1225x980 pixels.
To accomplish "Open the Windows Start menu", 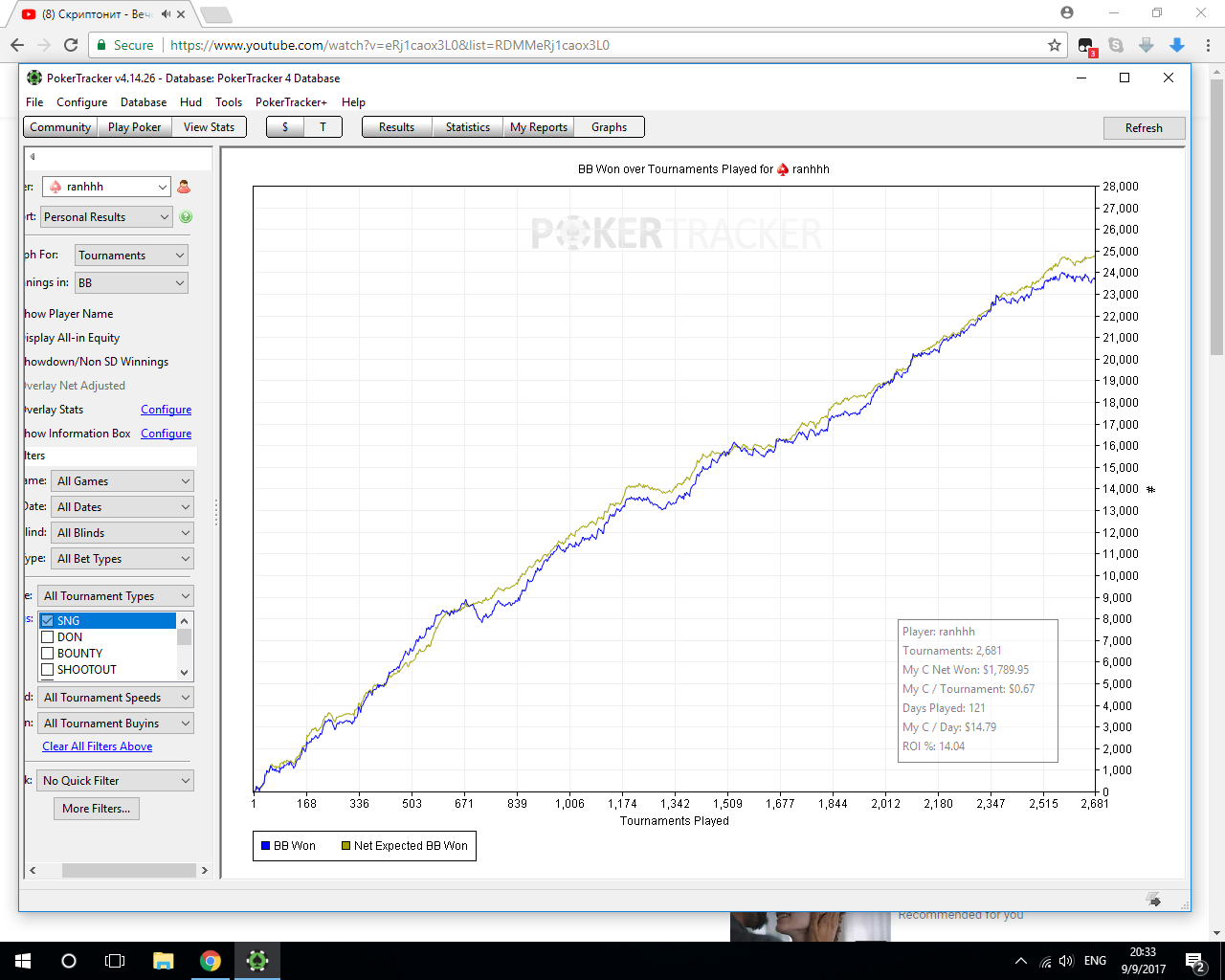I will click(23, 961).
